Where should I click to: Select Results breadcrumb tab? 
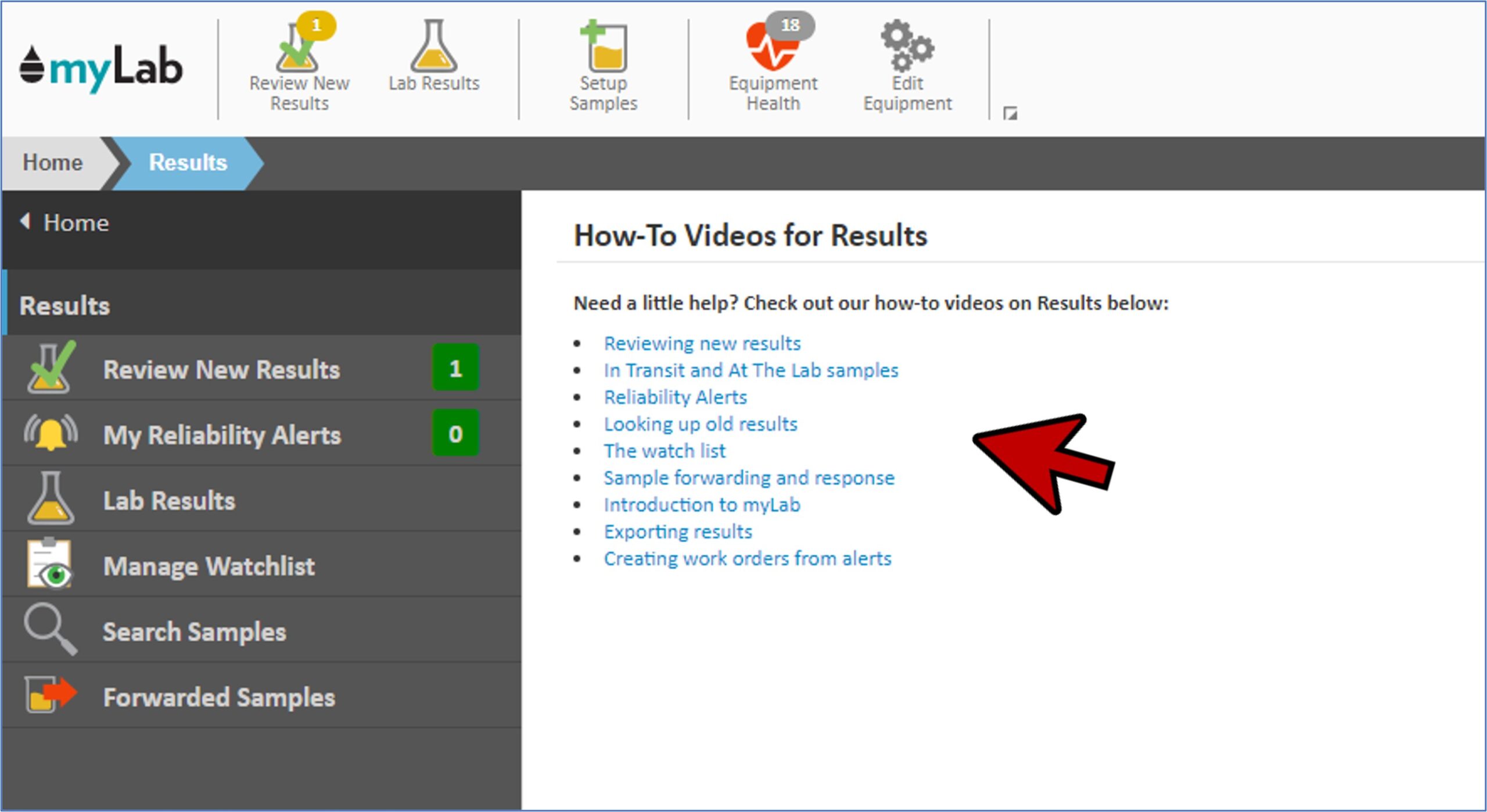(x=187, y=163)
